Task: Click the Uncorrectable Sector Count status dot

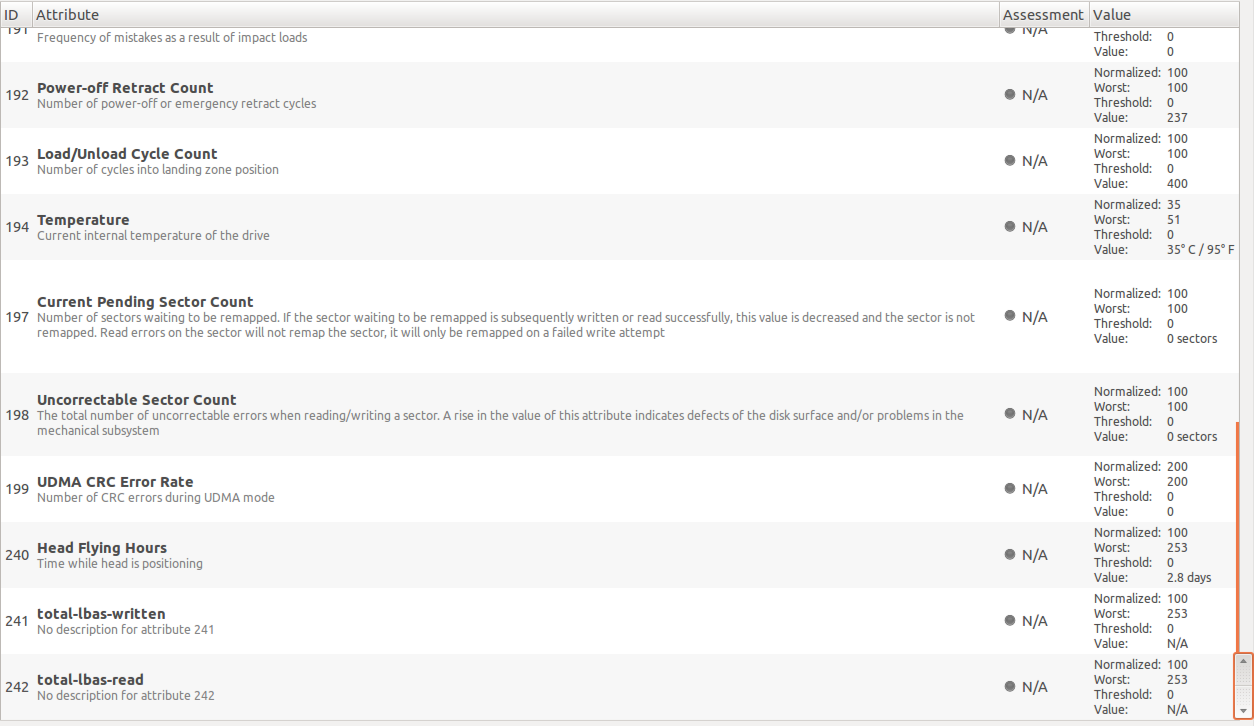Action: click(1010, 414)
